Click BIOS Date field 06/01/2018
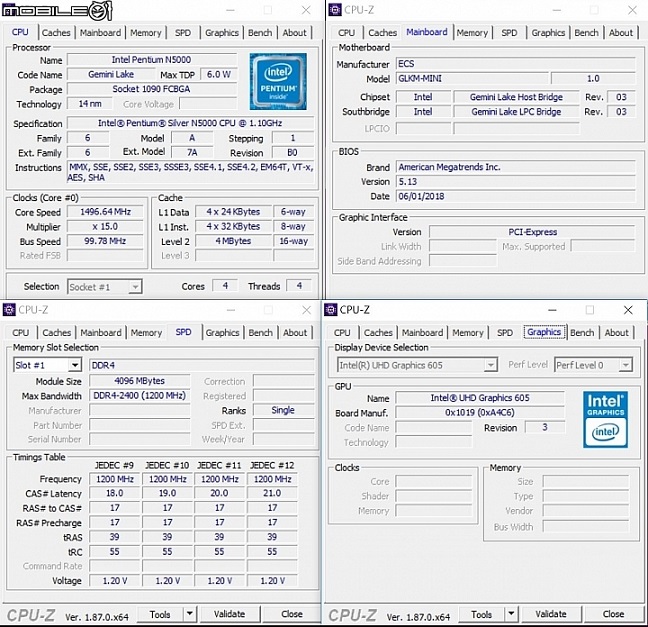 pos(515,196)
